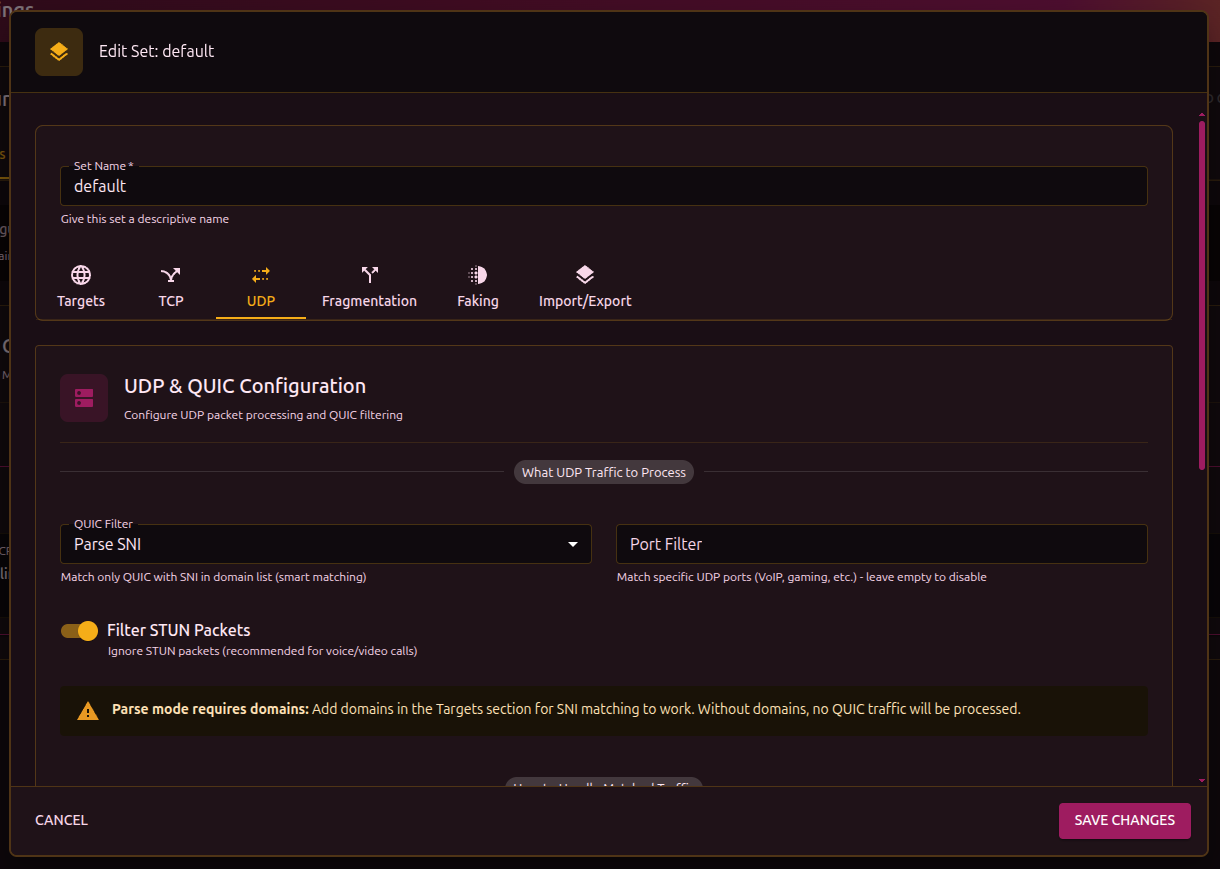This screenshot has width=1220, height=869.
Task: Click the Import/Export layers icon
Action: (x=585, y=275)
